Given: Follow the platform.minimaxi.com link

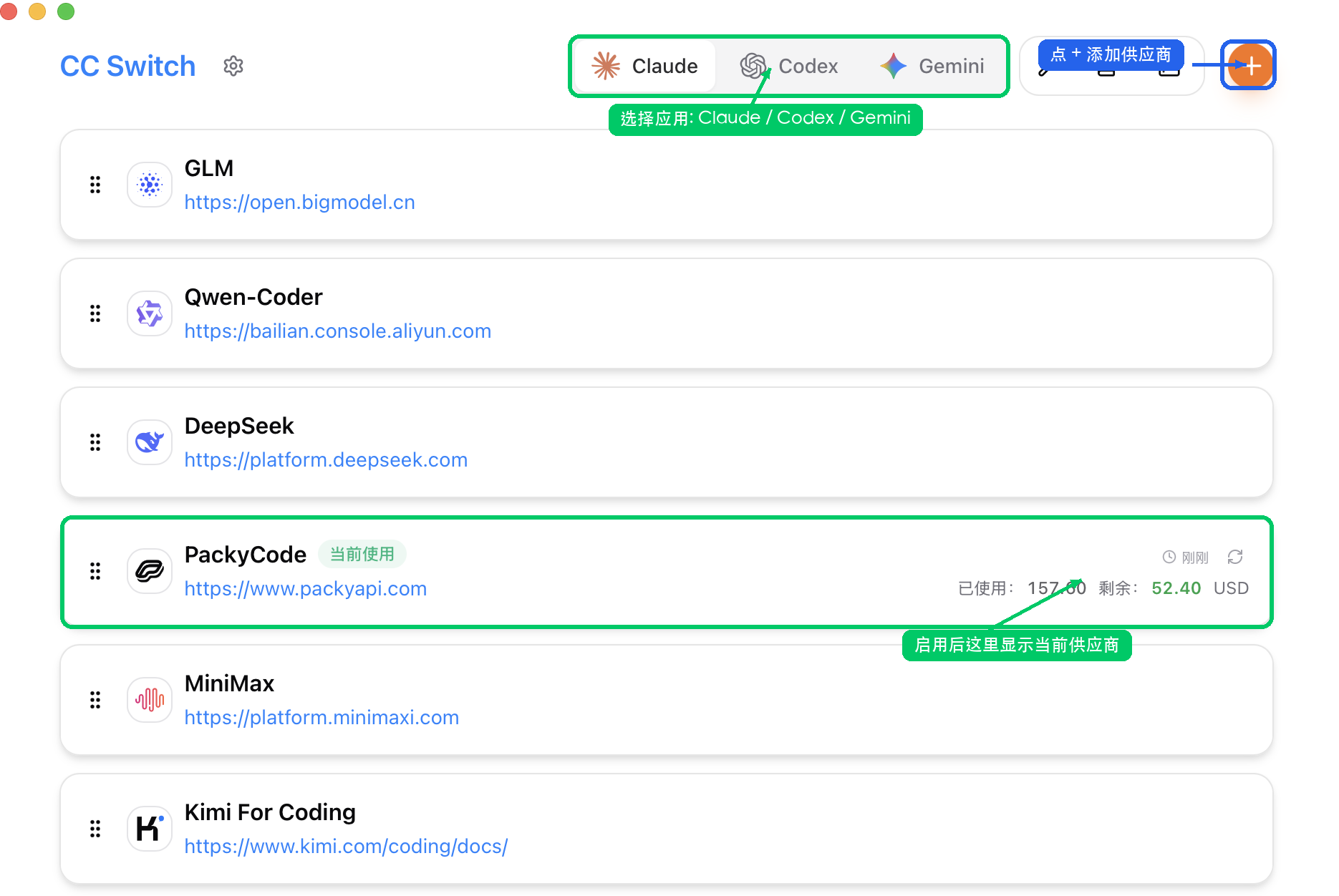Looking at the screenshot, I should pyautogui.click(x=322, y=718).
